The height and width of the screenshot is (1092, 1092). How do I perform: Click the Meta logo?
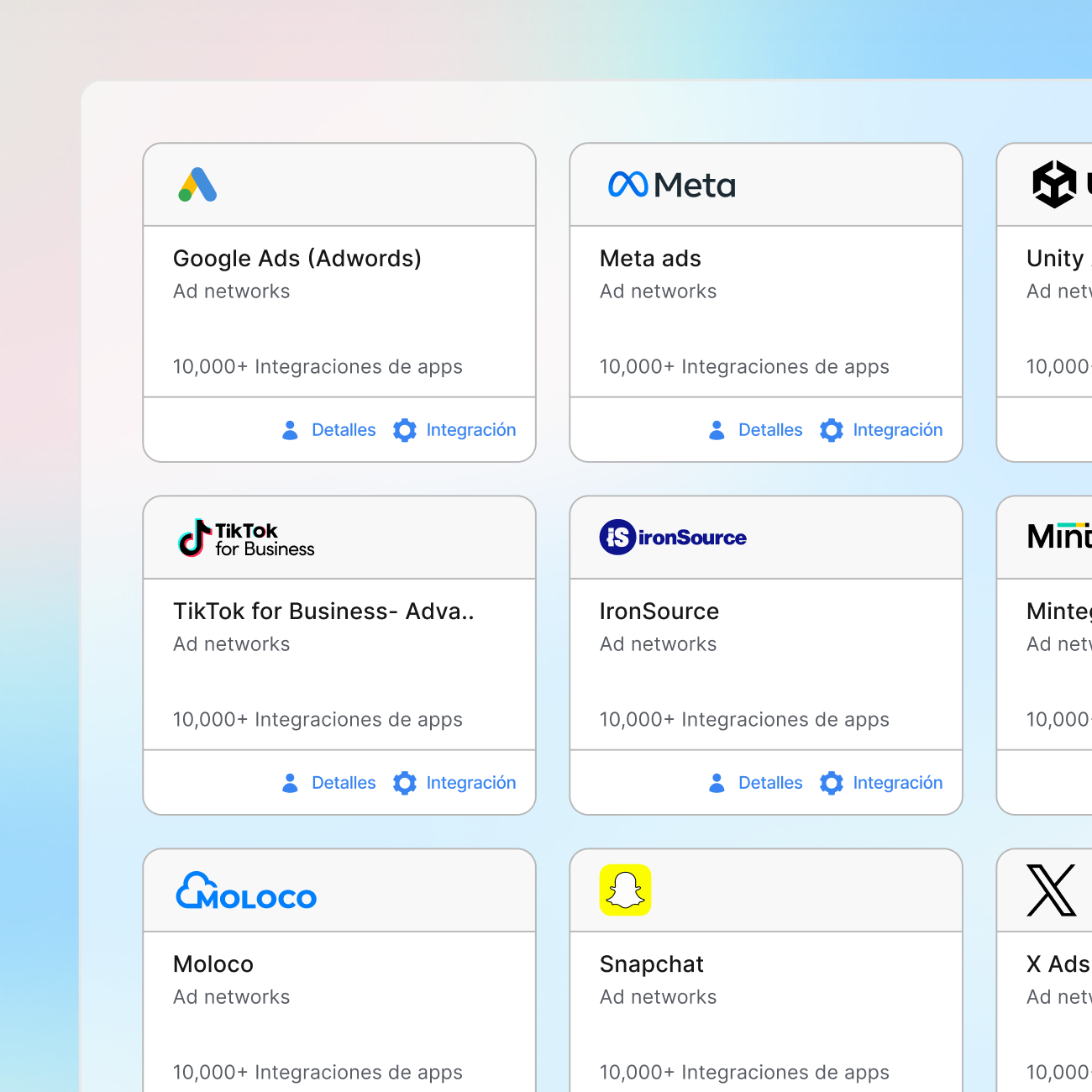pyautogui.click(x=671, y=185)
